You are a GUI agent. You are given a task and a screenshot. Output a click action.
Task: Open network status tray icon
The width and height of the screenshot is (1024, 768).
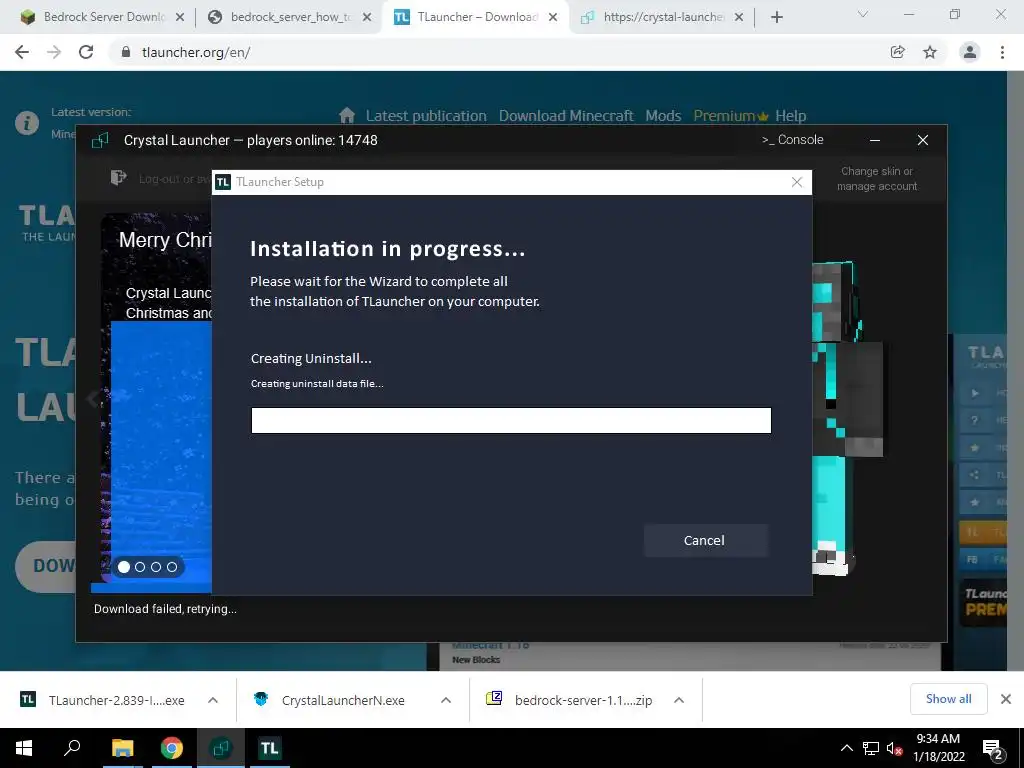pyautogui.click(x=871, y=748)
